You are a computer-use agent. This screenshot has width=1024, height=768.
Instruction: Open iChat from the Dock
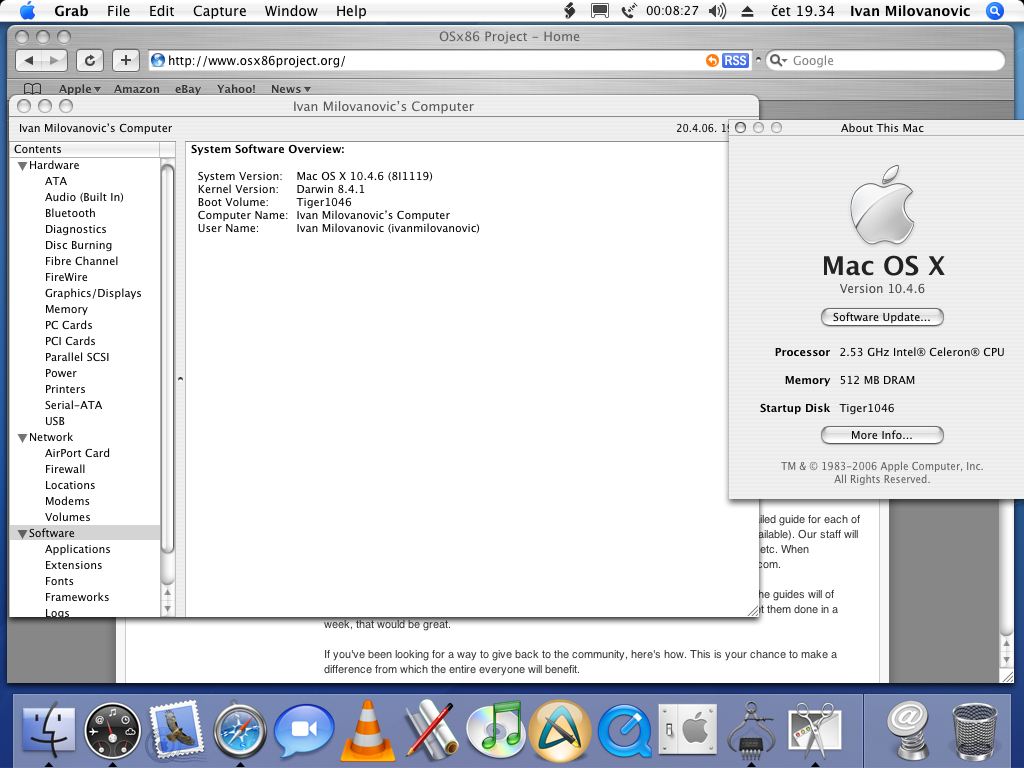[x=304, y=730]
